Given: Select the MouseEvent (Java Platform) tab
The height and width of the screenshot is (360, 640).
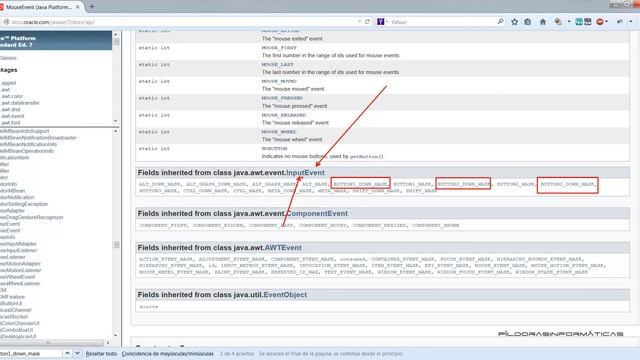Looking at the screenshot, I should [39, 7].
